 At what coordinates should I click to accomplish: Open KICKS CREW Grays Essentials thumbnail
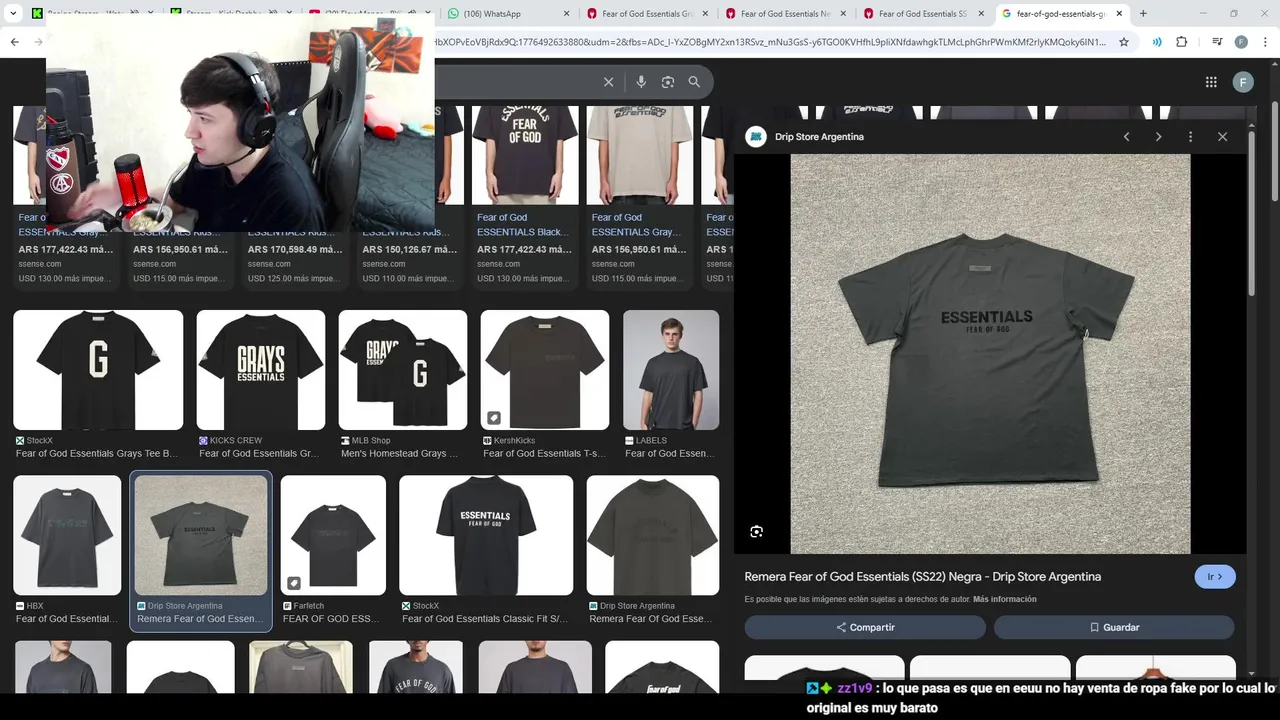[261, 370]
